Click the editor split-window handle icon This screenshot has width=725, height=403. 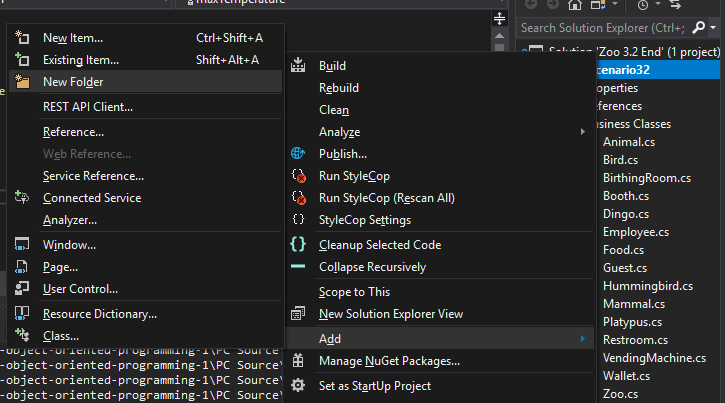(499, 19)
